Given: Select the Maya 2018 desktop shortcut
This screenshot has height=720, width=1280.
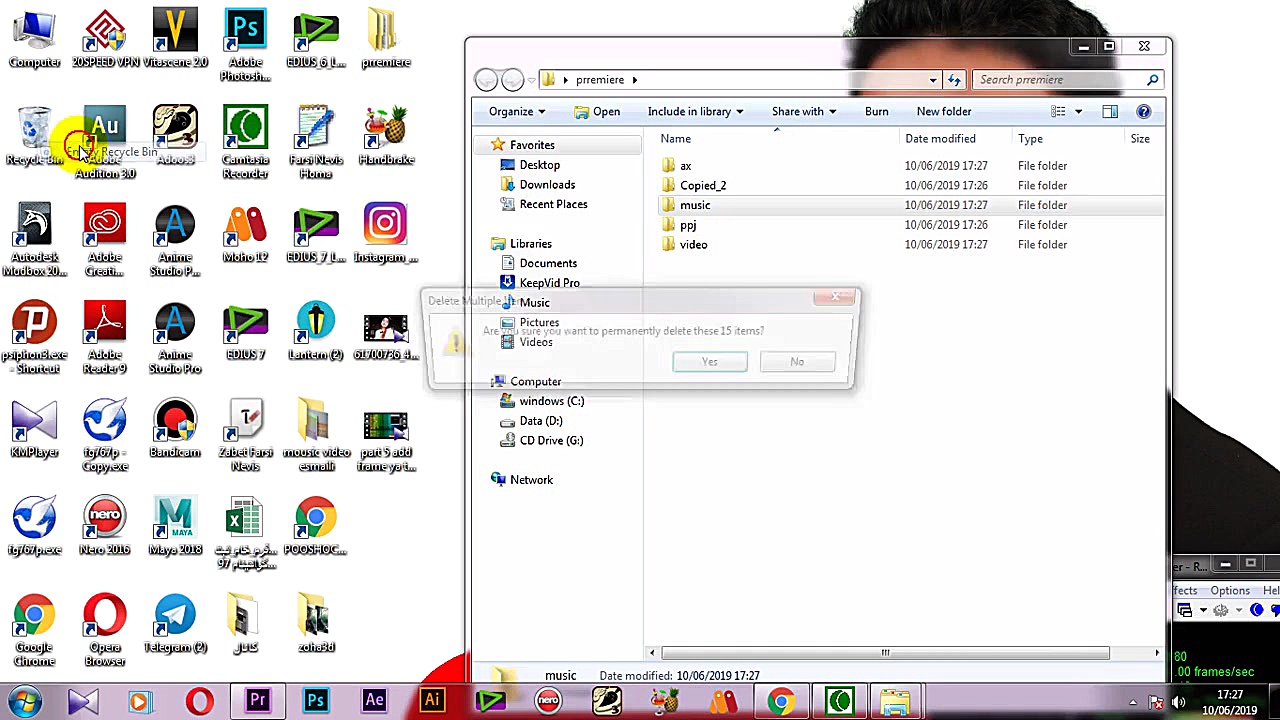Looking at the screenshot, I should (175, 526).
